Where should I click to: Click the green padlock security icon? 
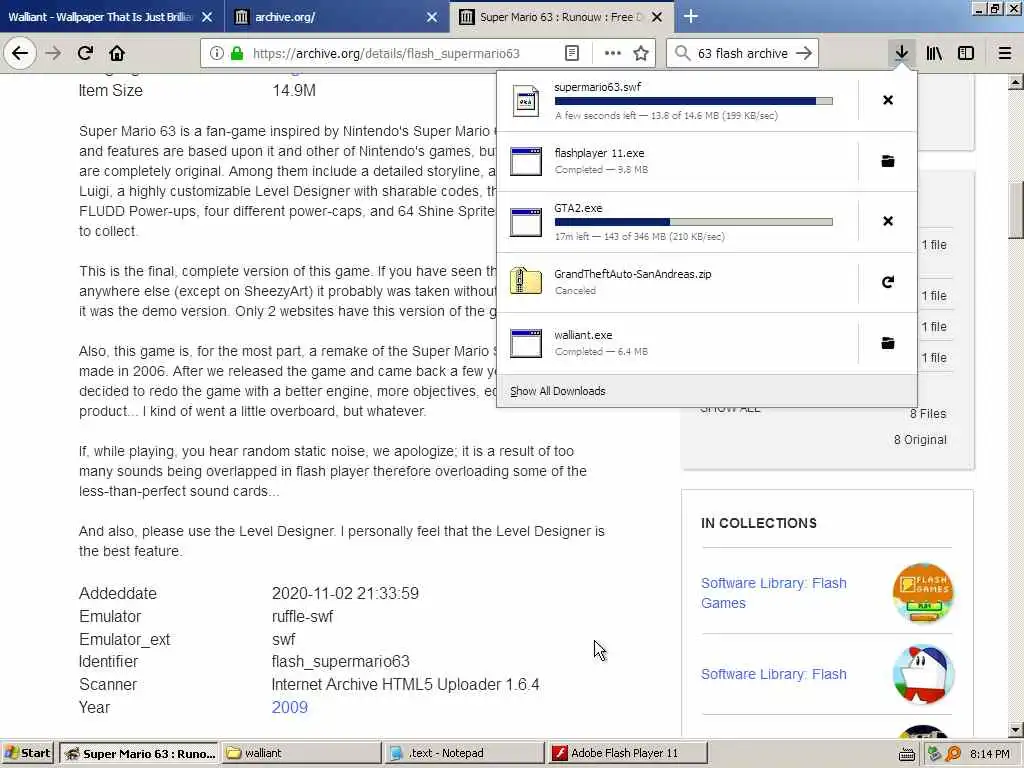click(236, 53)
